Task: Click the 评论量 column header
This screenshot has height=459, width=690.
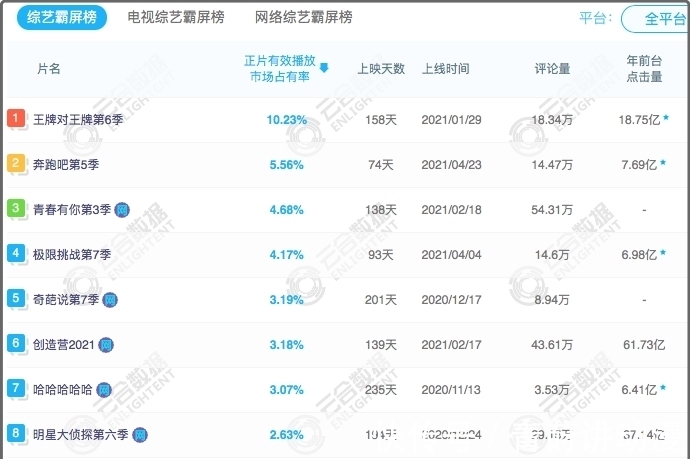Action: (x=552, y=69)
